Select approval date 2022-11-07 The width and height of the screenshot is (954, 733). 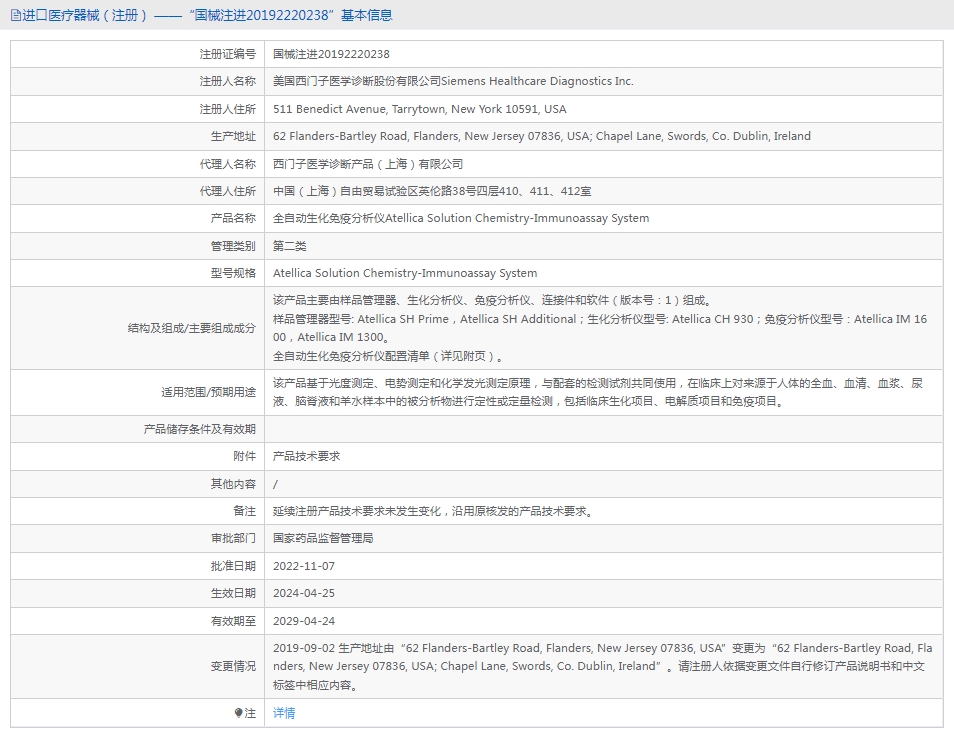tap(304, 566)
